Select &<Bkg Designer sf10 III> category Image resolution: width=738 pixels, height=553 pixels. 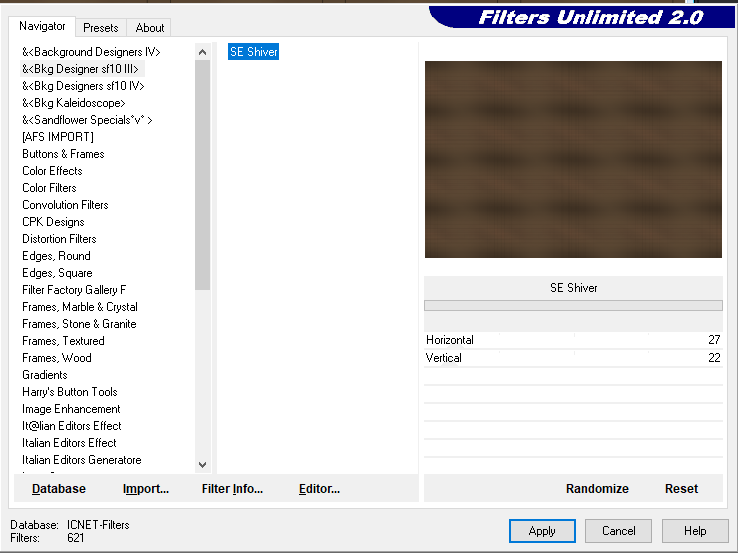pos(80,69)
